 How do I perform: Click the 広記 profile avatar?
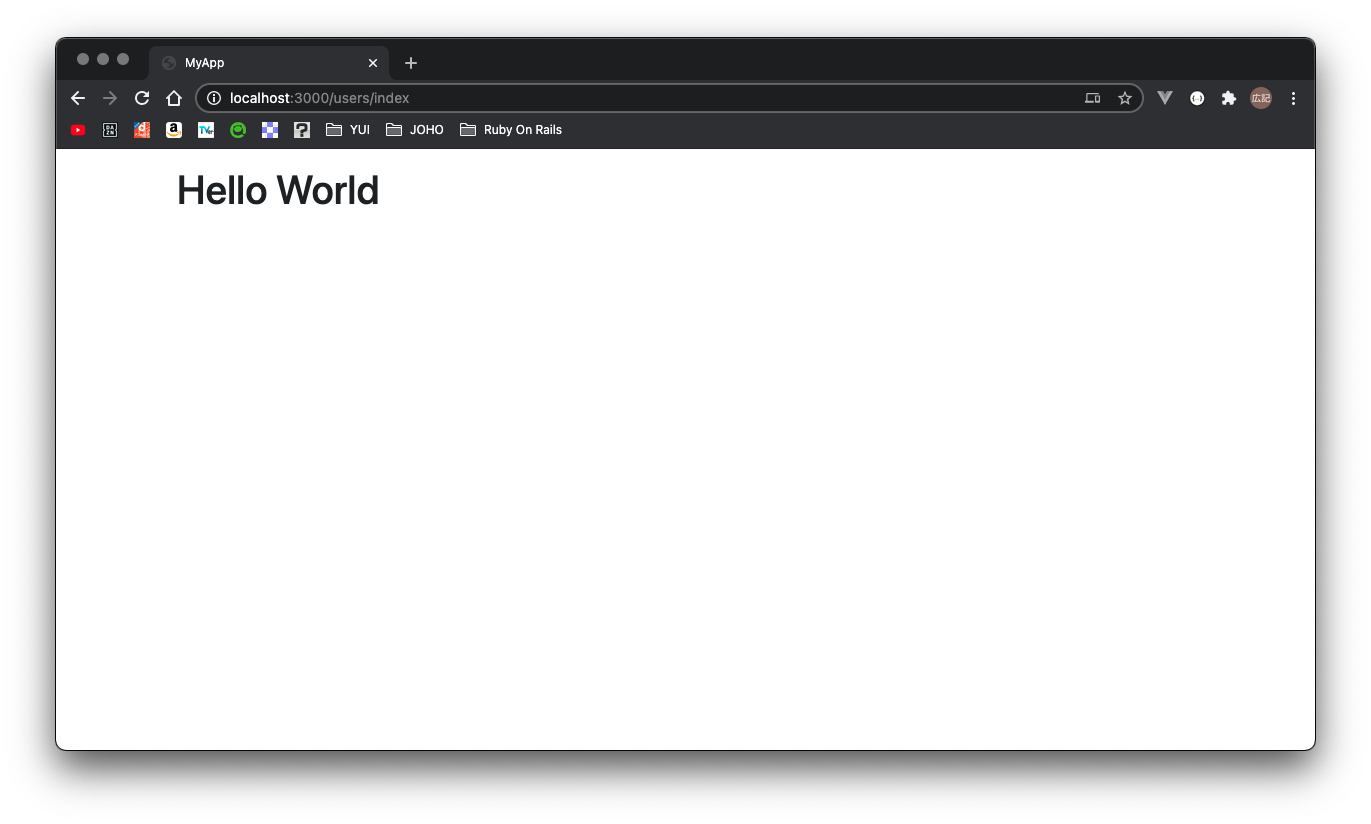pos(1260,98)
